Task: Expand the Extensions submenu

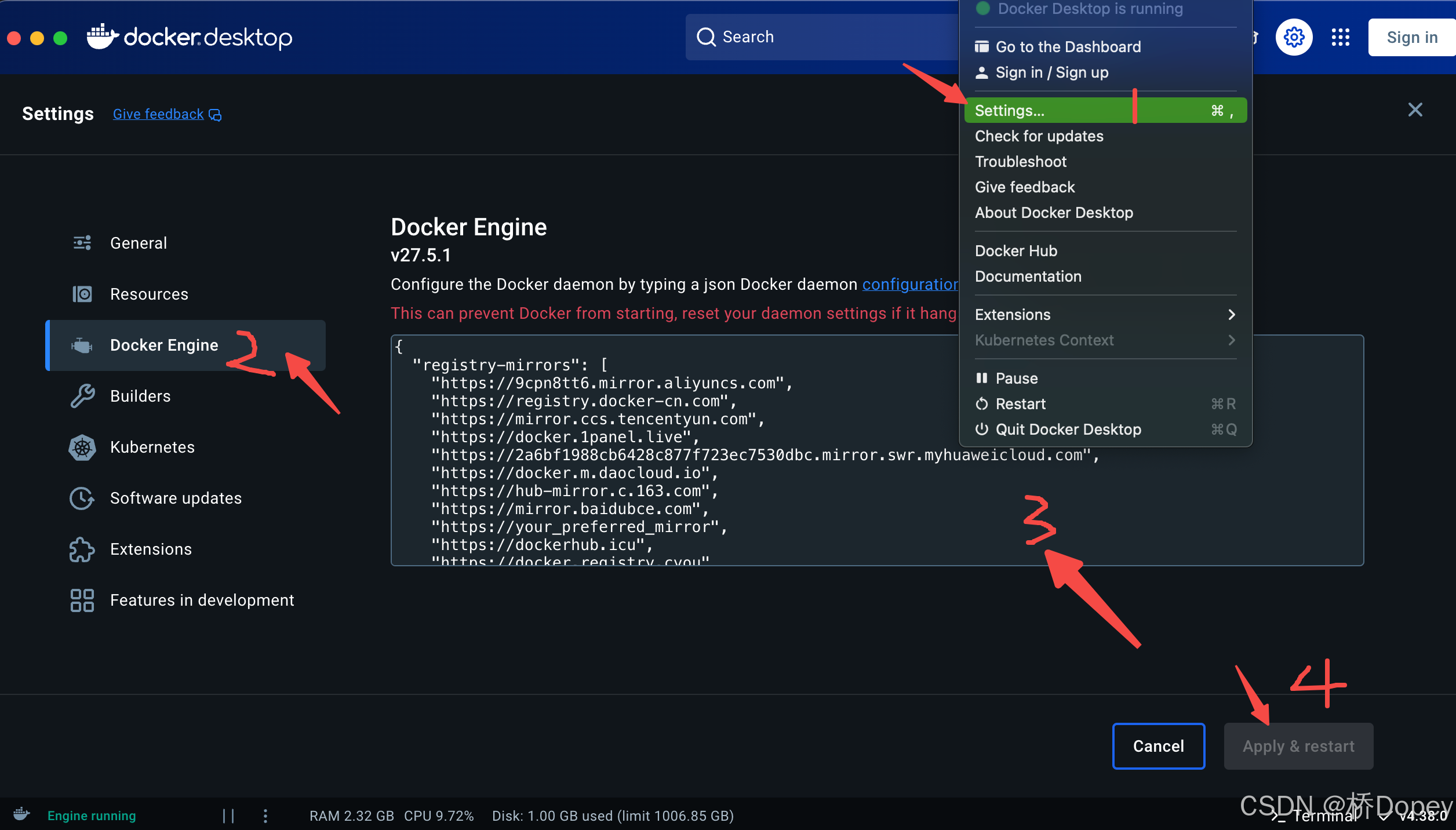Action: [1013, 314]
